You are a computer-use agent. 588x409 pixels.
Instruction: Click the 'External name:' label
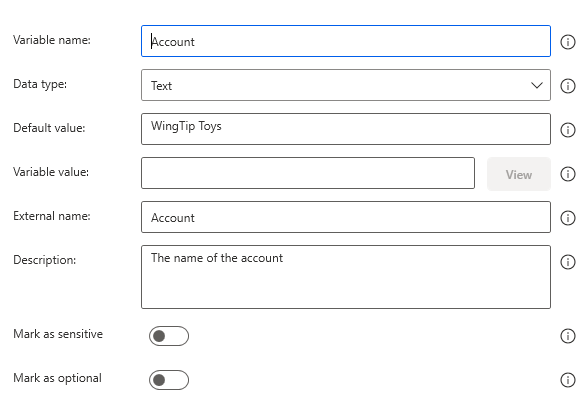52,216
